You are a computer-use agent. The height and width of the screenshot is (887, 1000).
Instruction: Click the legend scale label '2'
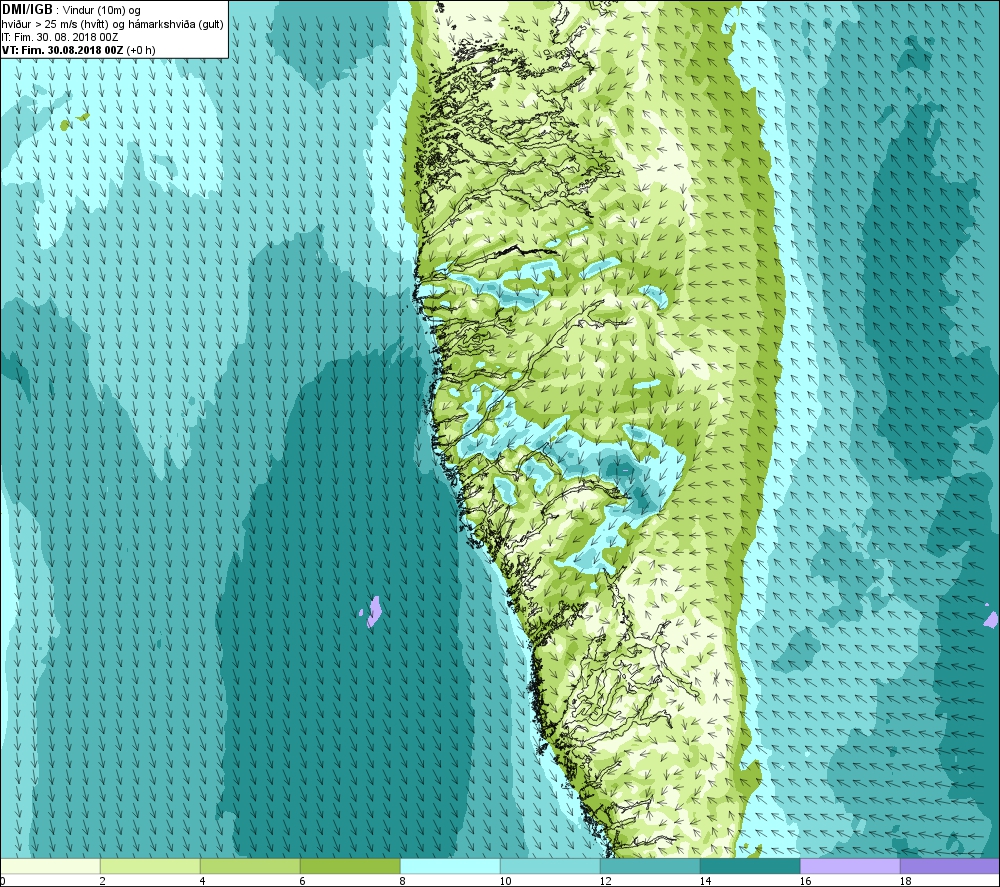pyautogui.click(x=102, y=881)
